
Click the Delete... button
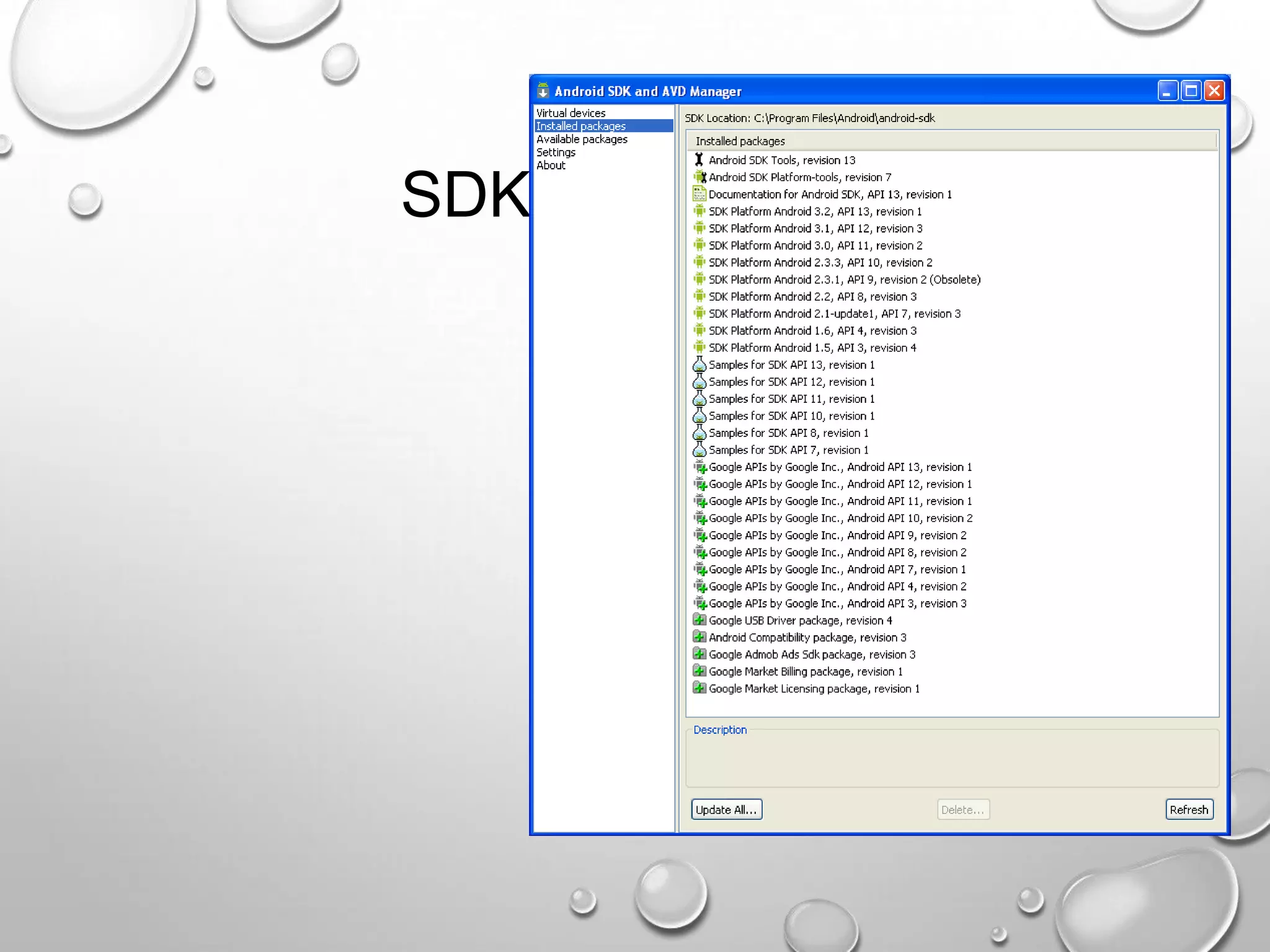(963, 809)
